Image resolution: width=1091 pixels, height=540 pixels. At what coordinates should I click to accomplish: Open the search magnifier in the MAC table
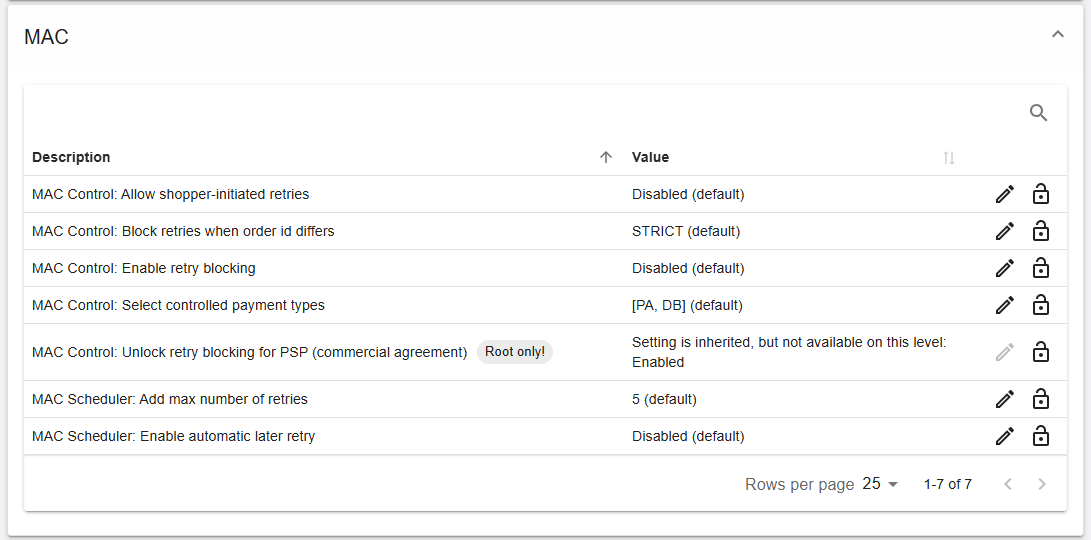point(1038,113)
